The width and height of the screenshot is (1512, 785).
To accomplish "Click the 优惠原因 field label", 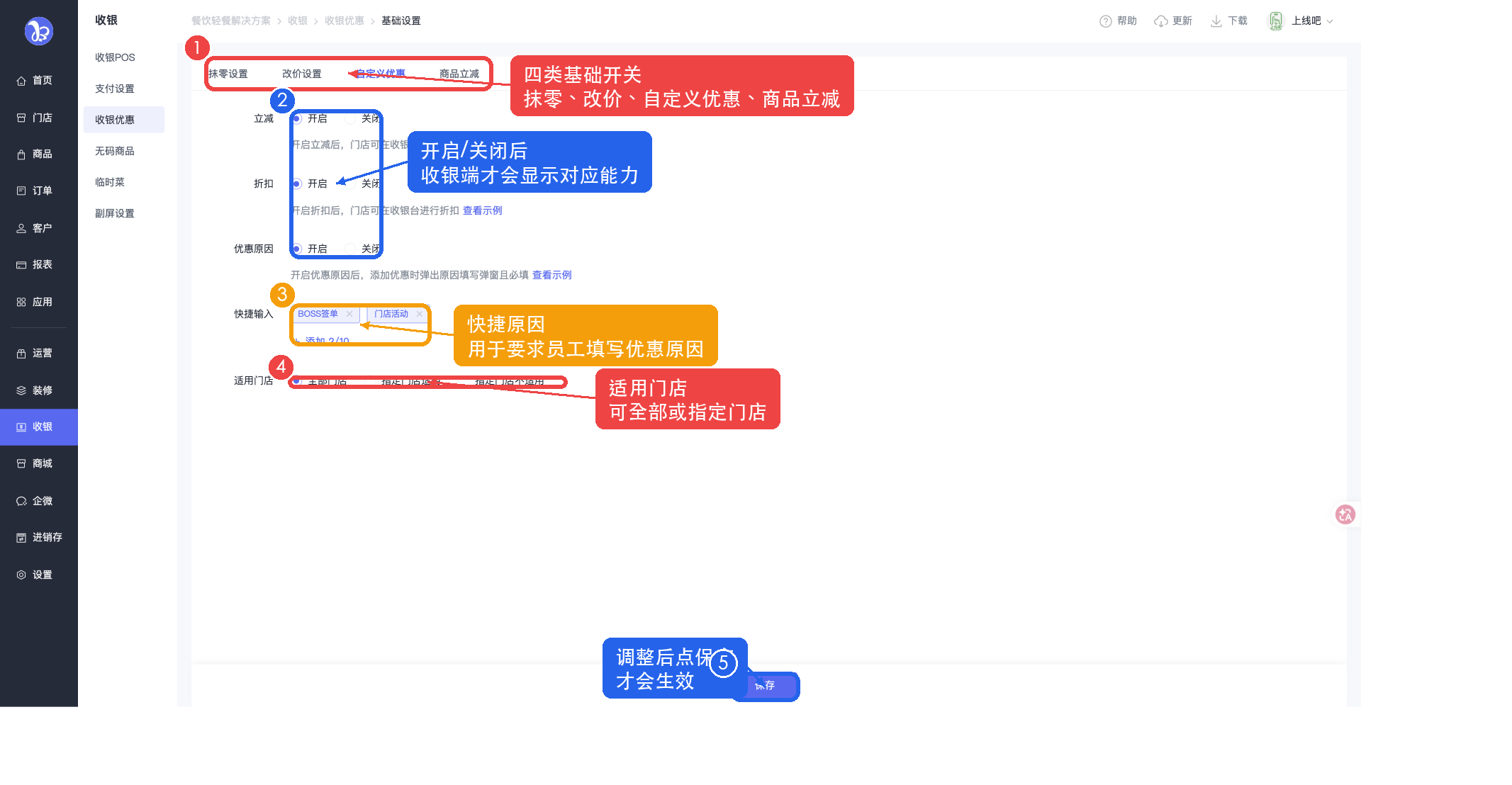I will pos(254,249).
